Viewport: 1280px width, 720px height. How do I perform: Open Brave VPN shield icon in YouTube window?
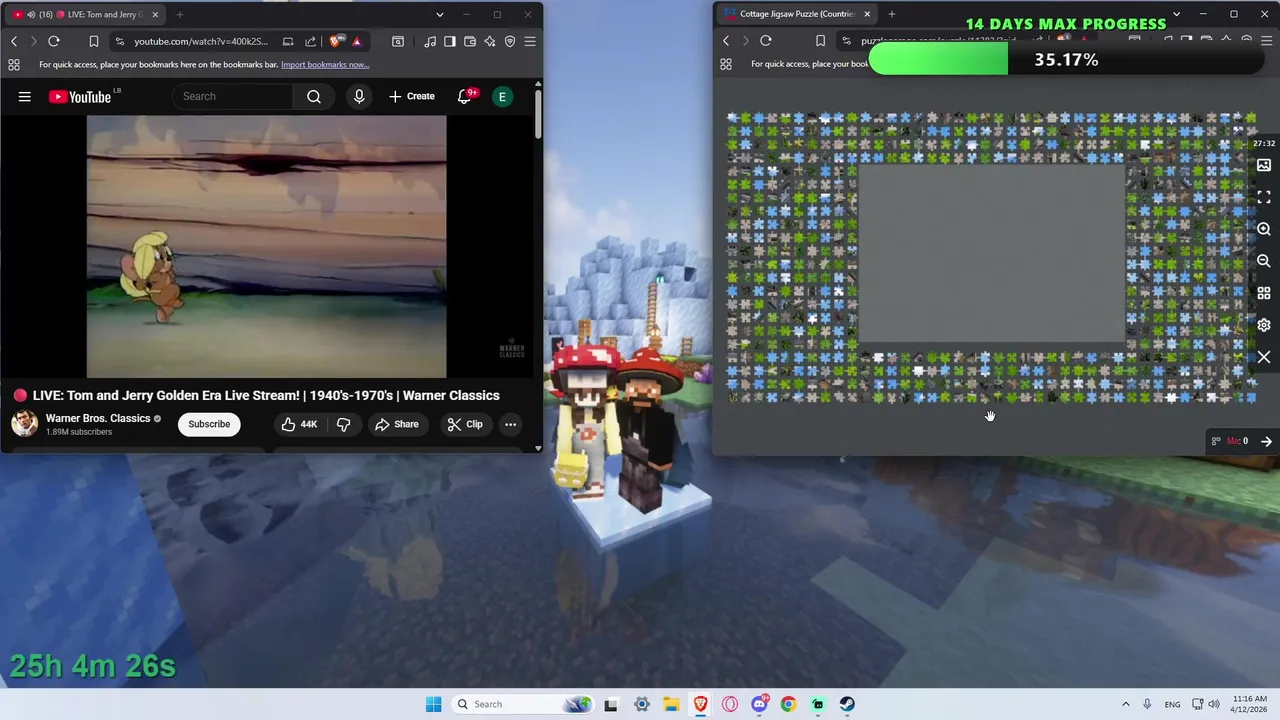(x=510, y=41)
